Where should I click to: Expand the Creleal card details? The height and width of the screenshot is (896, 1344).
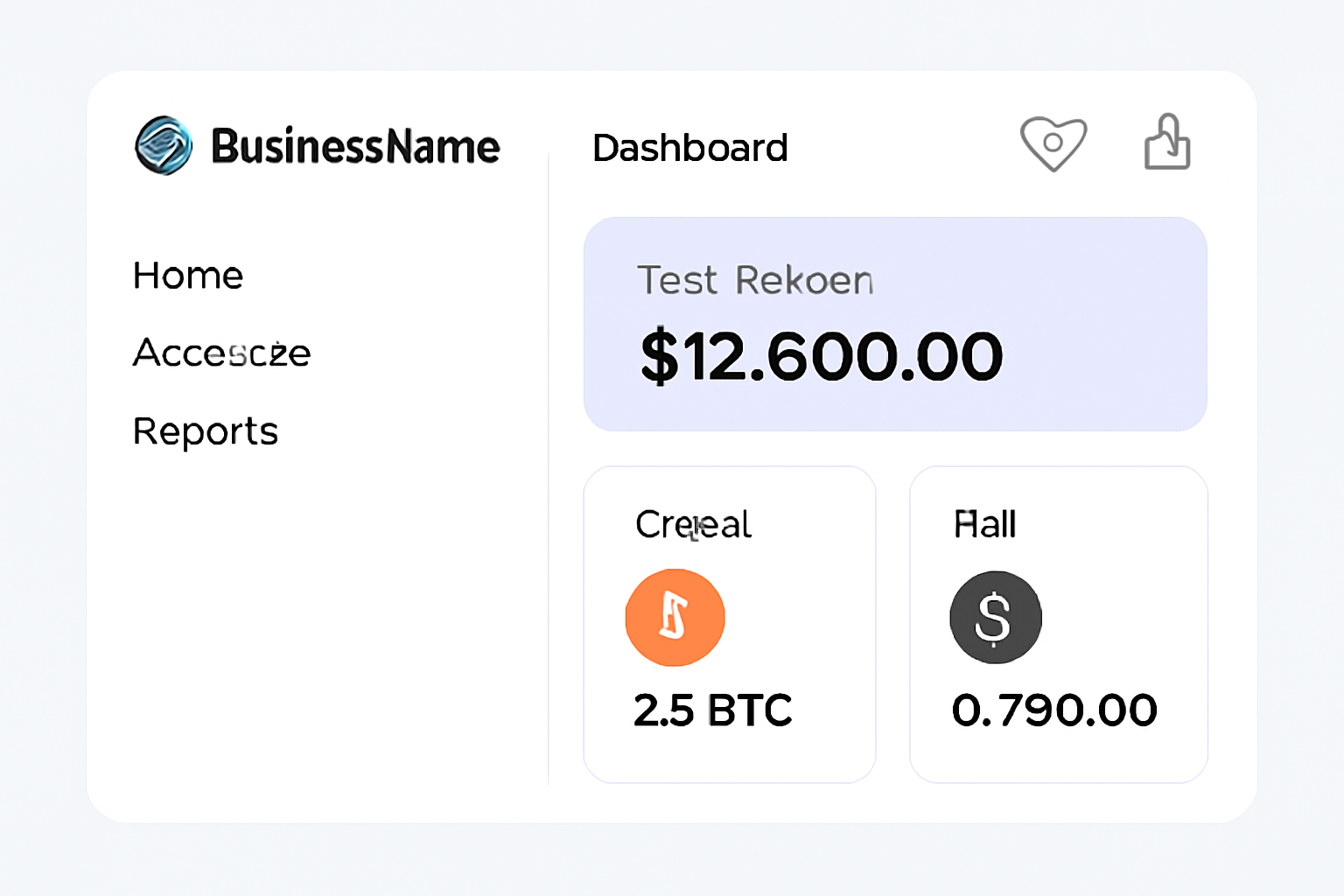click(x=729, y=623)
